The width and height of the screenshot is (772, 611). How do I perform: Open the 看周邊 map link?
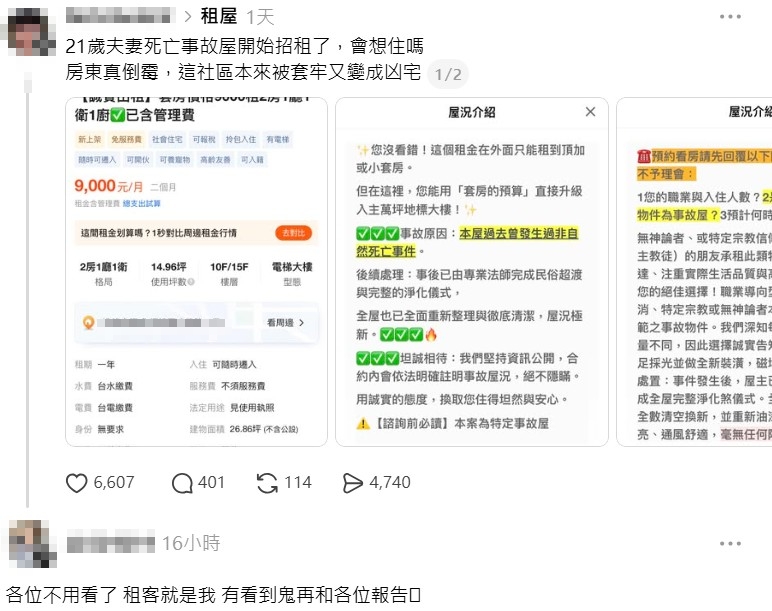click(286, 322)
